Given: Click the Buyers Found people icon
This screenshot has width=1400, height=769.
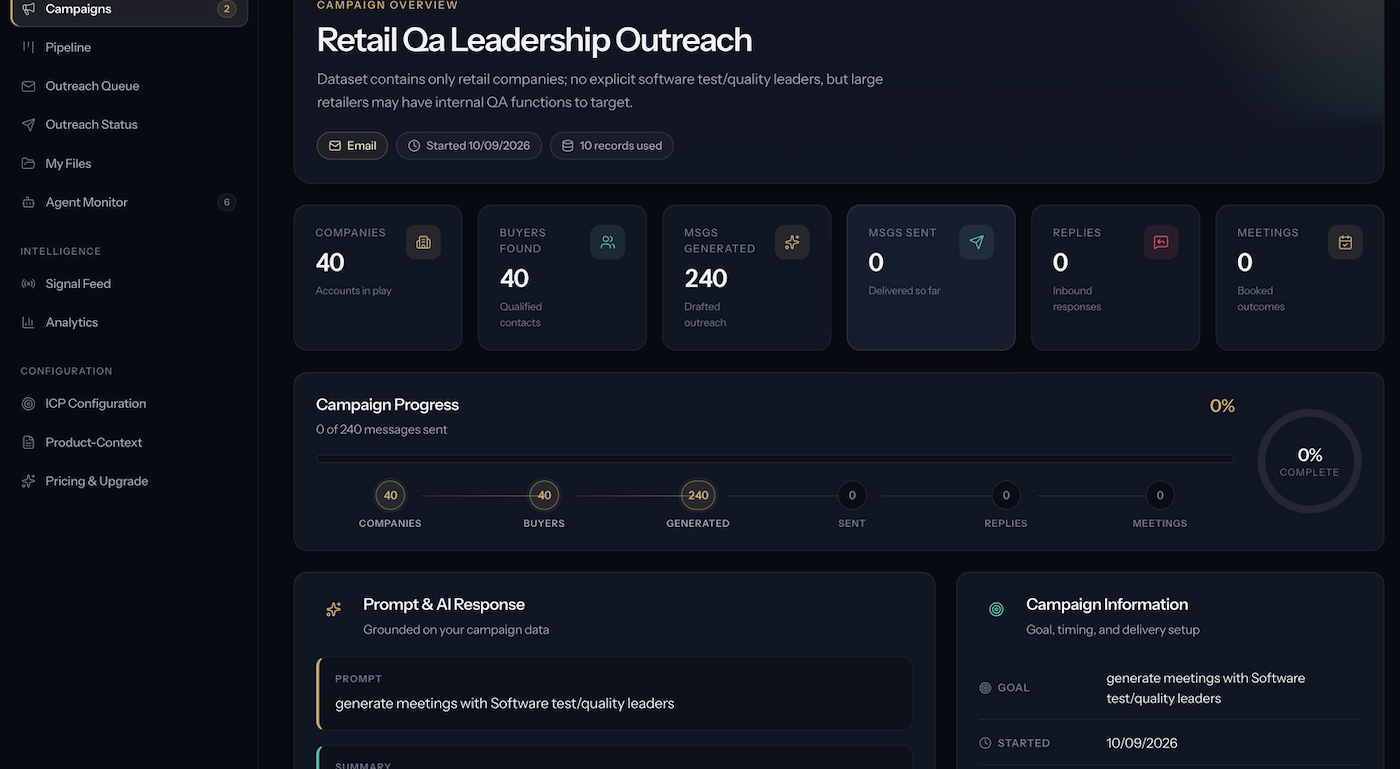Looking at the screenshot, I should point(607,242).
